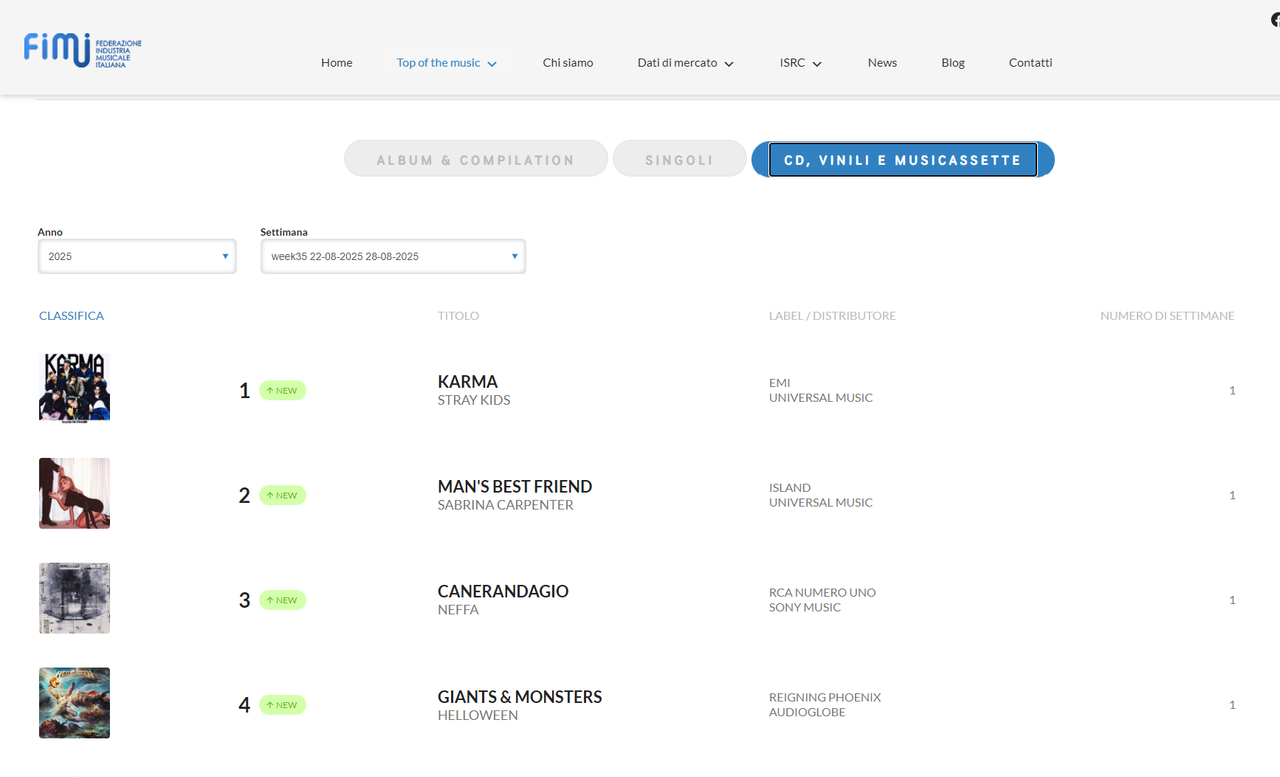The image size is (1280, 777).
Task: Click the KARMA title
Action: (468, 382)
